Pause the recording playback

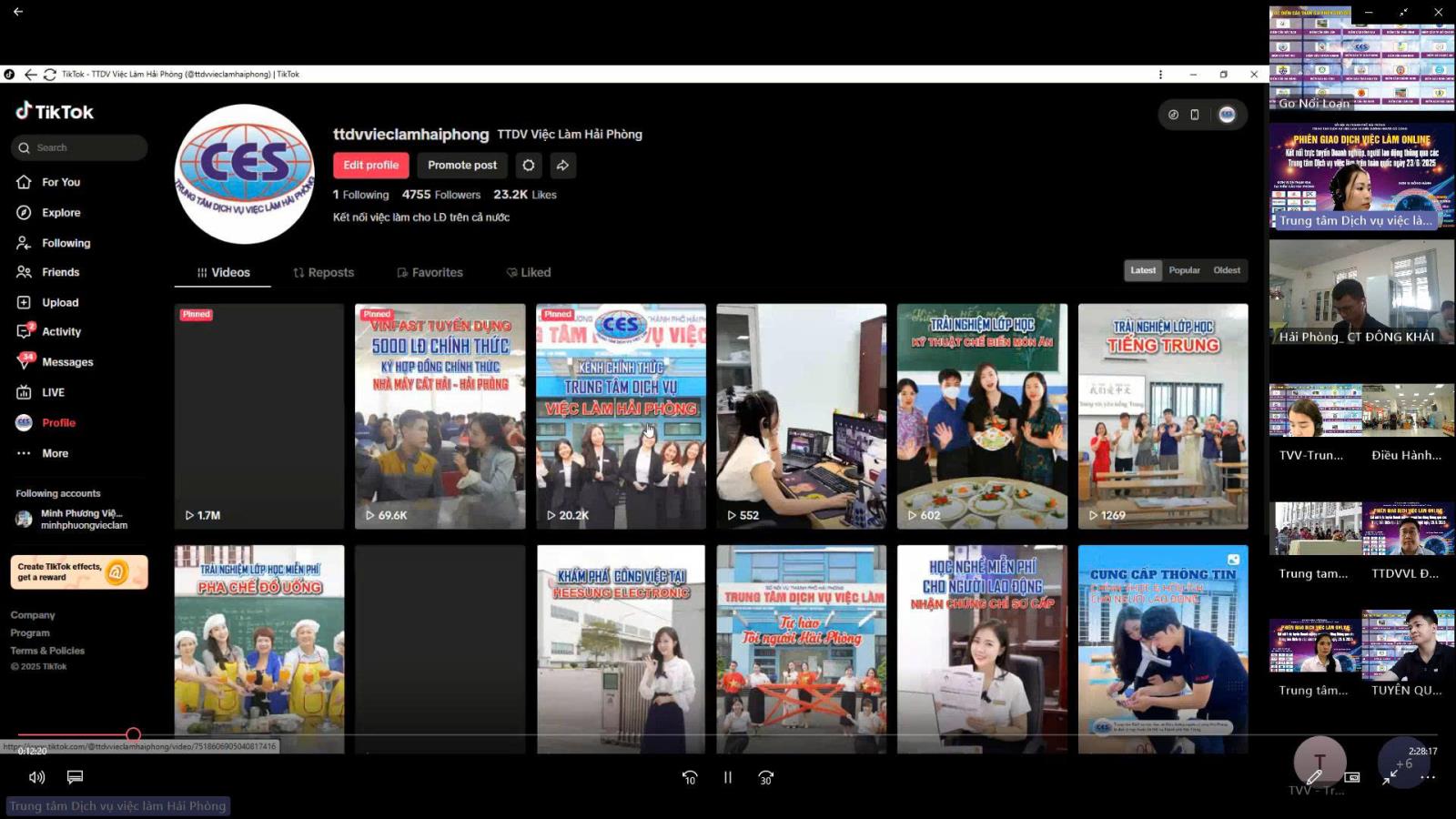pyautogui.click(x=728, y=777)
